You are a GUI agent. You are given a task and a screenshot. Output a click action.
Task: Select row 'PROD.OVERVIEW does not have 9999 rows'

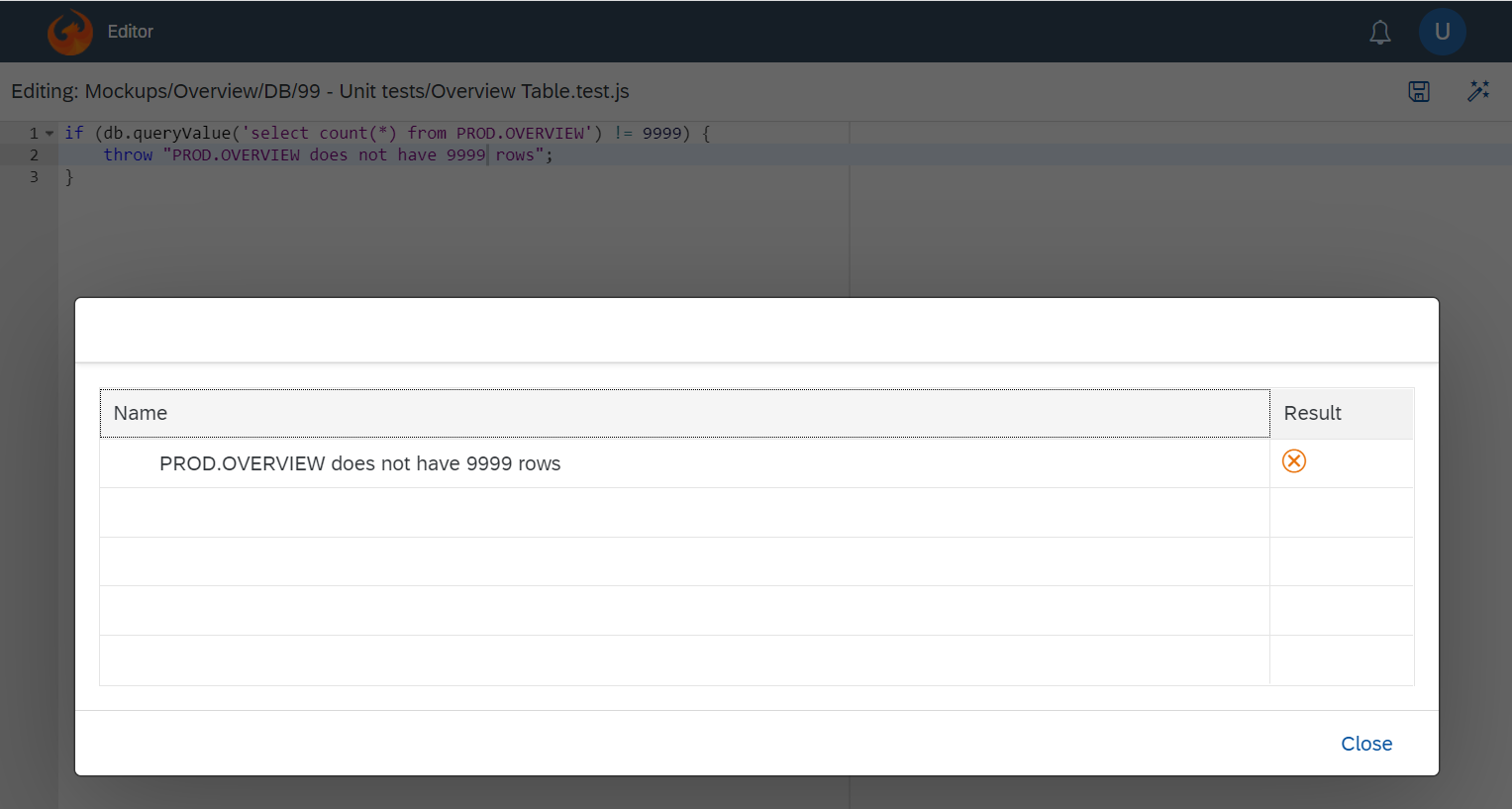(x=756, y=463)
